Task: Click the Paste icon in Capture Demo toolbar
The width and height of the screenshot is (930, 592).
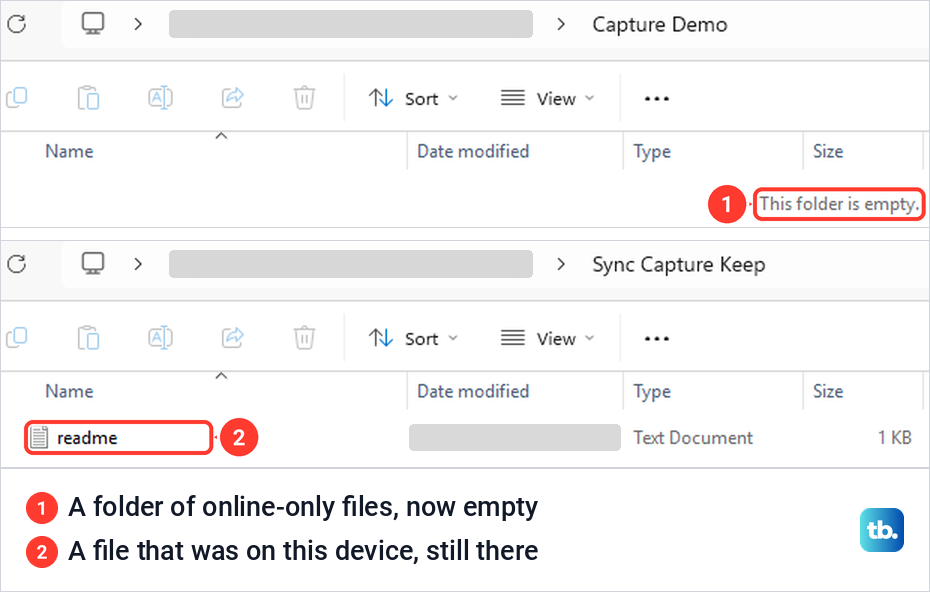Action: click(x=88, y=98)
